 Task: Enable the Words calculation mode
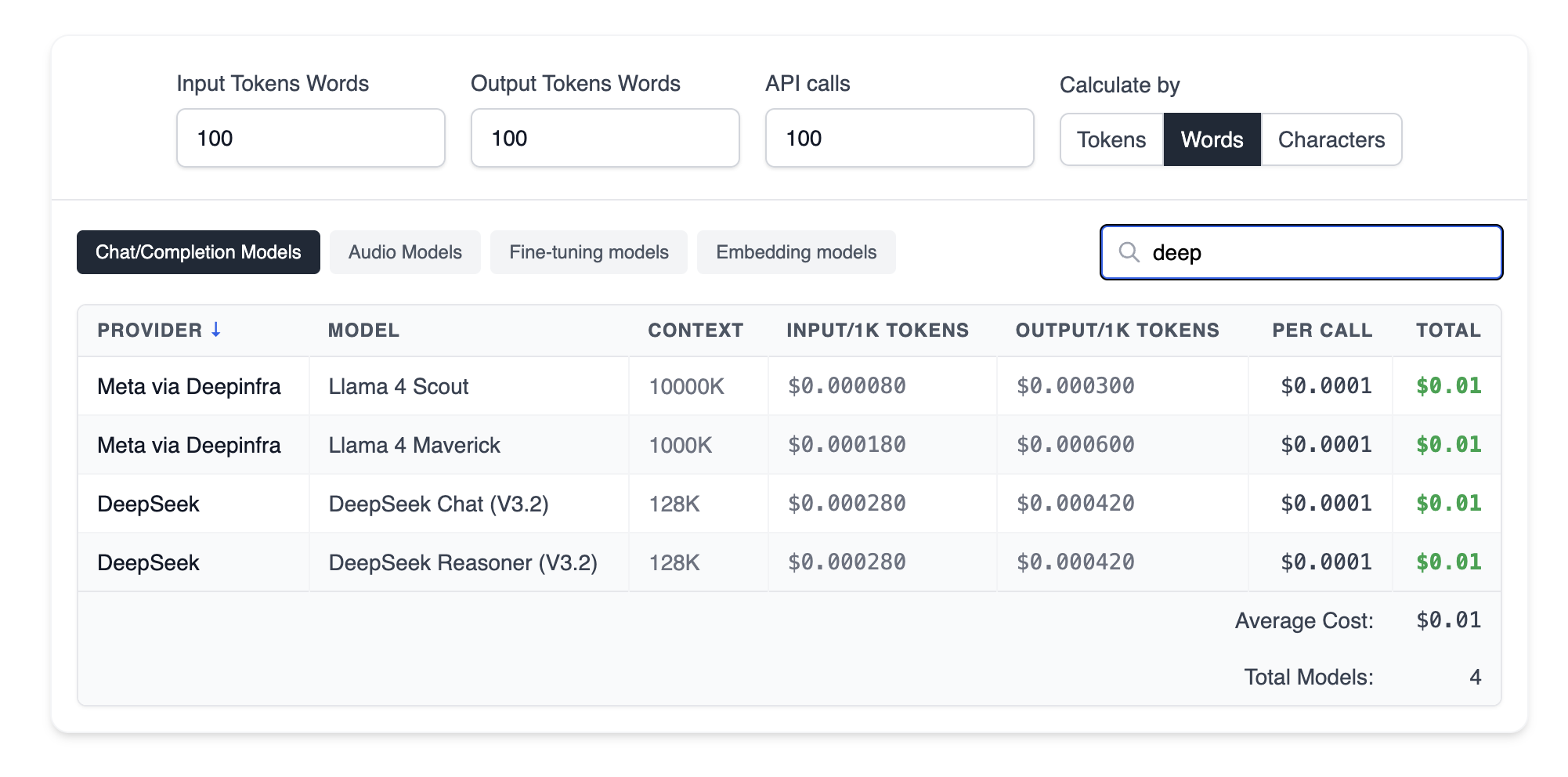click(1212, 139)
